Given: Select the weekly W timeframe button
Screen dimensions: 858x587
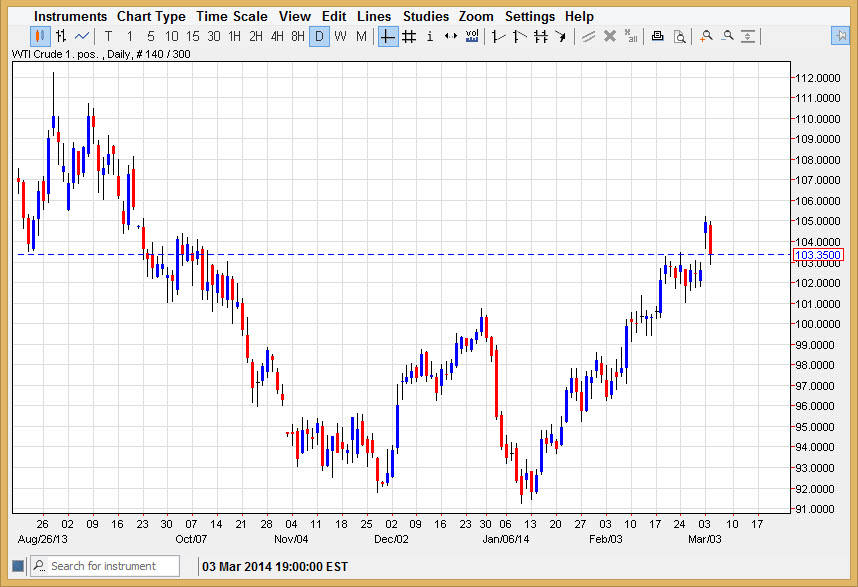Looking at the screenshot, I should (x=340, y=36).
